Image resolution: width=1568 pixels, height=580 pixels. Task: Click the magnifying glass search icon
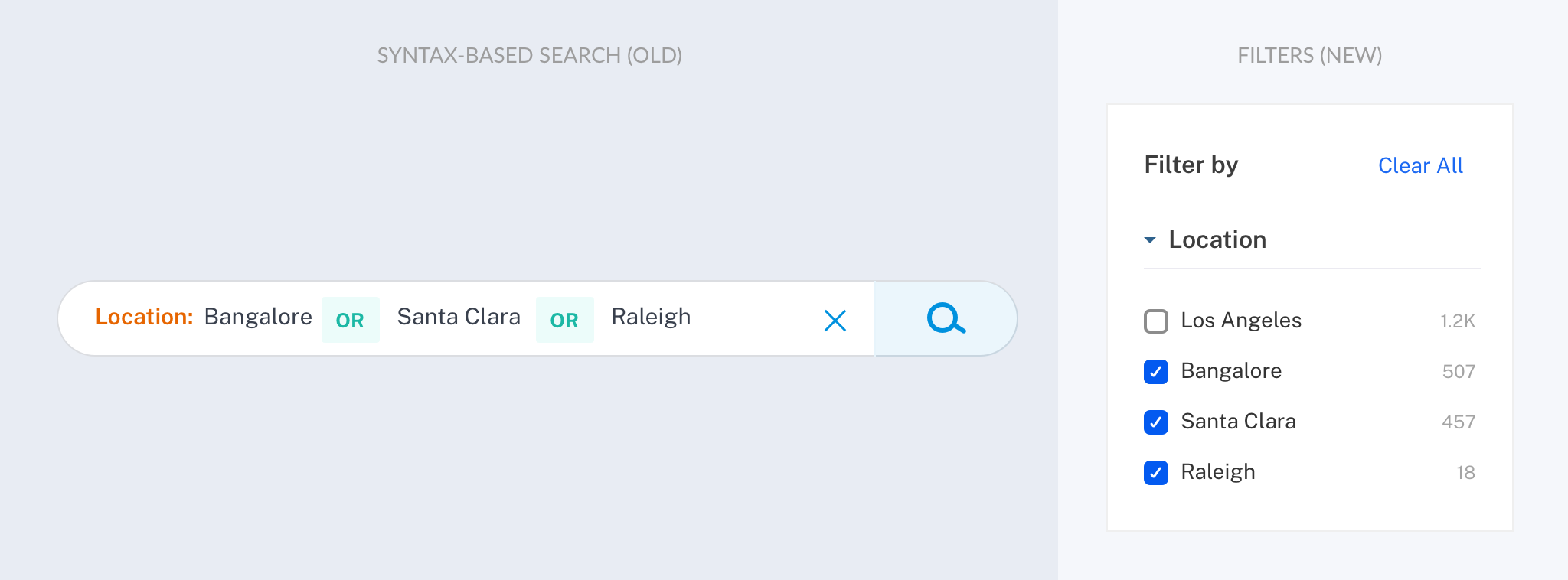coord(946,318)
